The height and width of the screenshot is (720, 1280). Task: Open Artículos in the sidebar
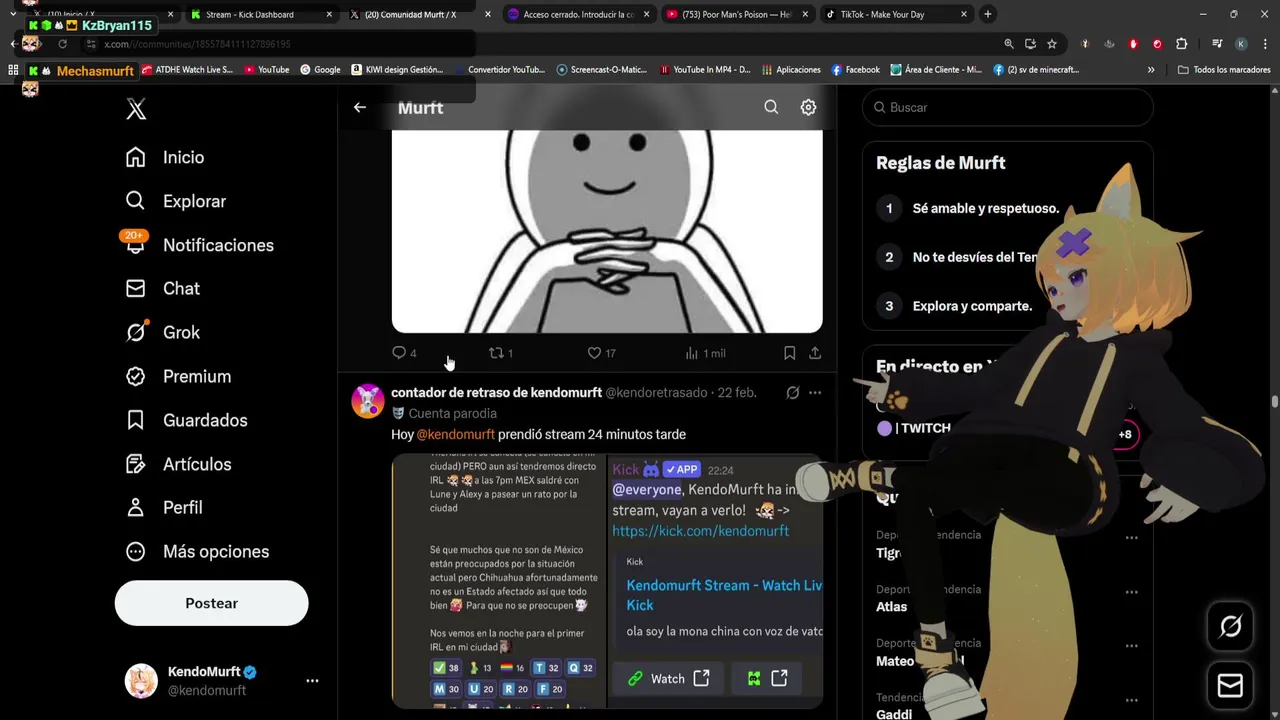(x=178, y=464)
